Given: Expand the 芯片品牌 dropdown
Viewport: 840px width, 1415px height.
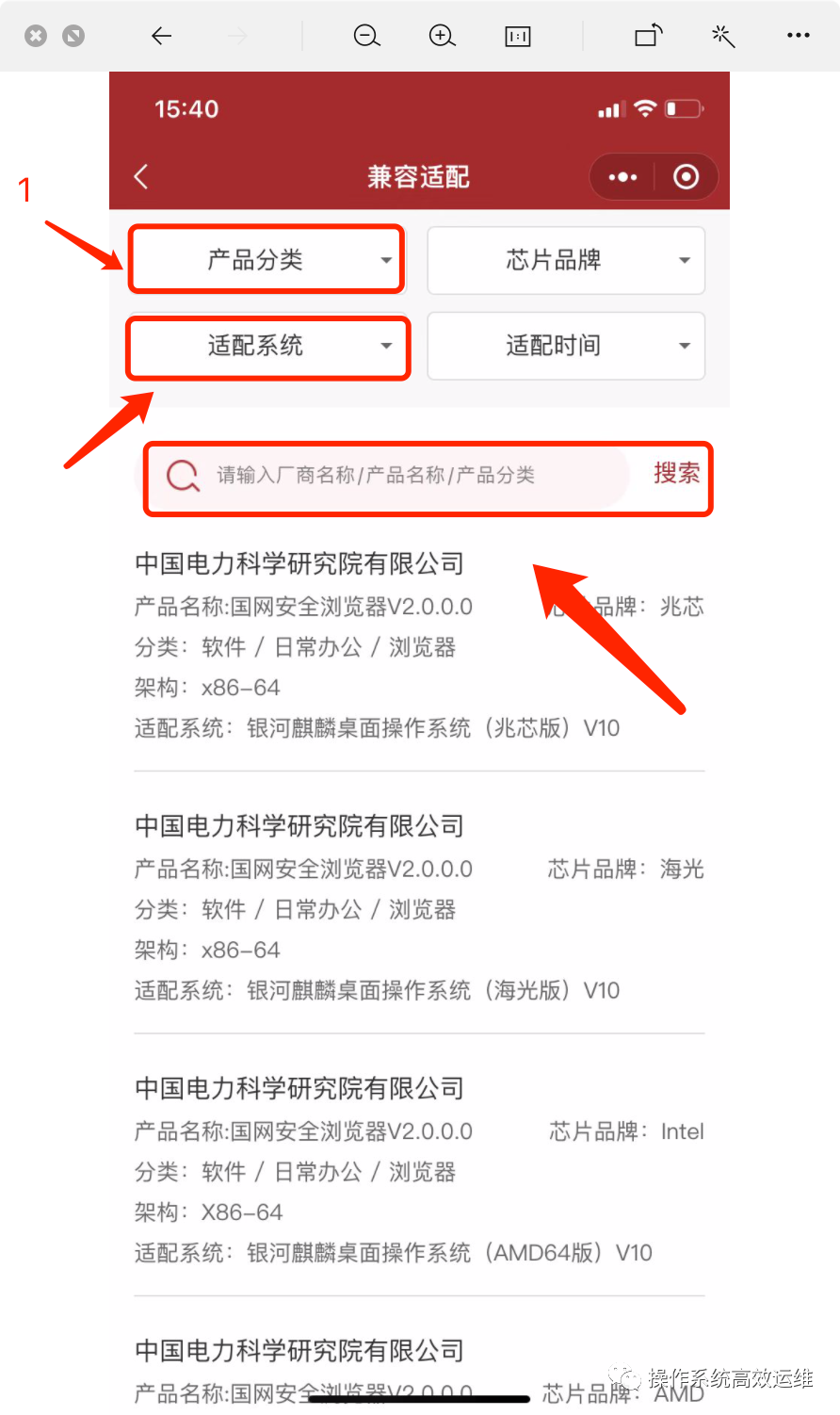Looking at the screenshot, I should [566, 260].
